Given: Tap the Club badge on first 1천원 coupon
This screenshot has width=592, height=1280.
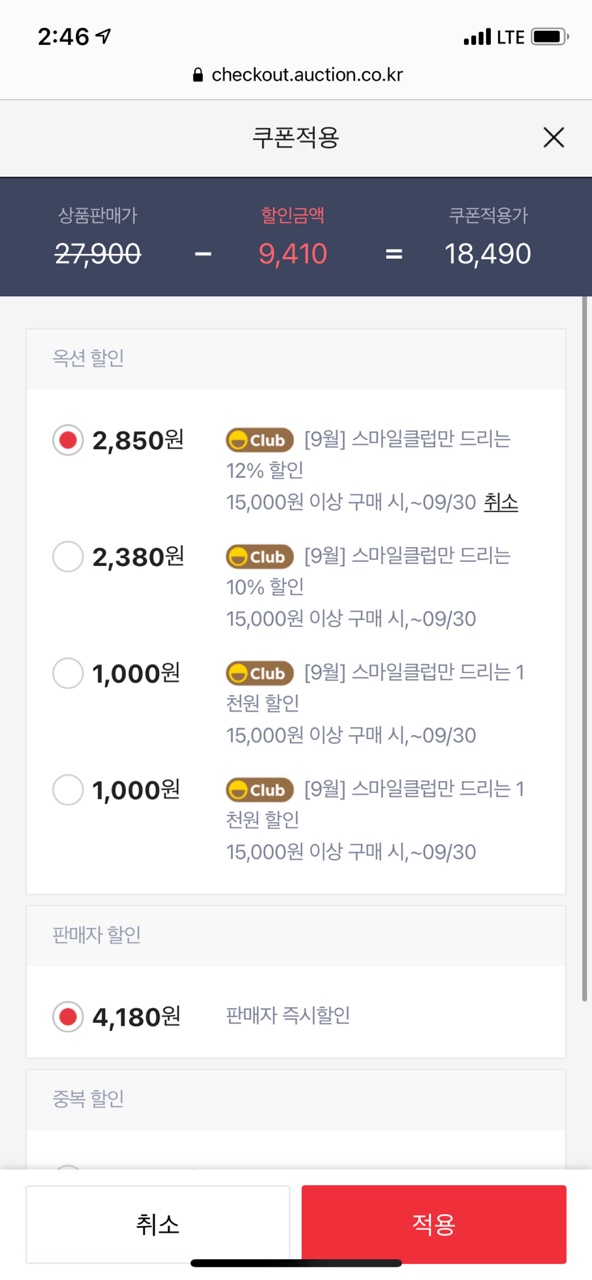Looking at the screenshot, I should (260, 673).
